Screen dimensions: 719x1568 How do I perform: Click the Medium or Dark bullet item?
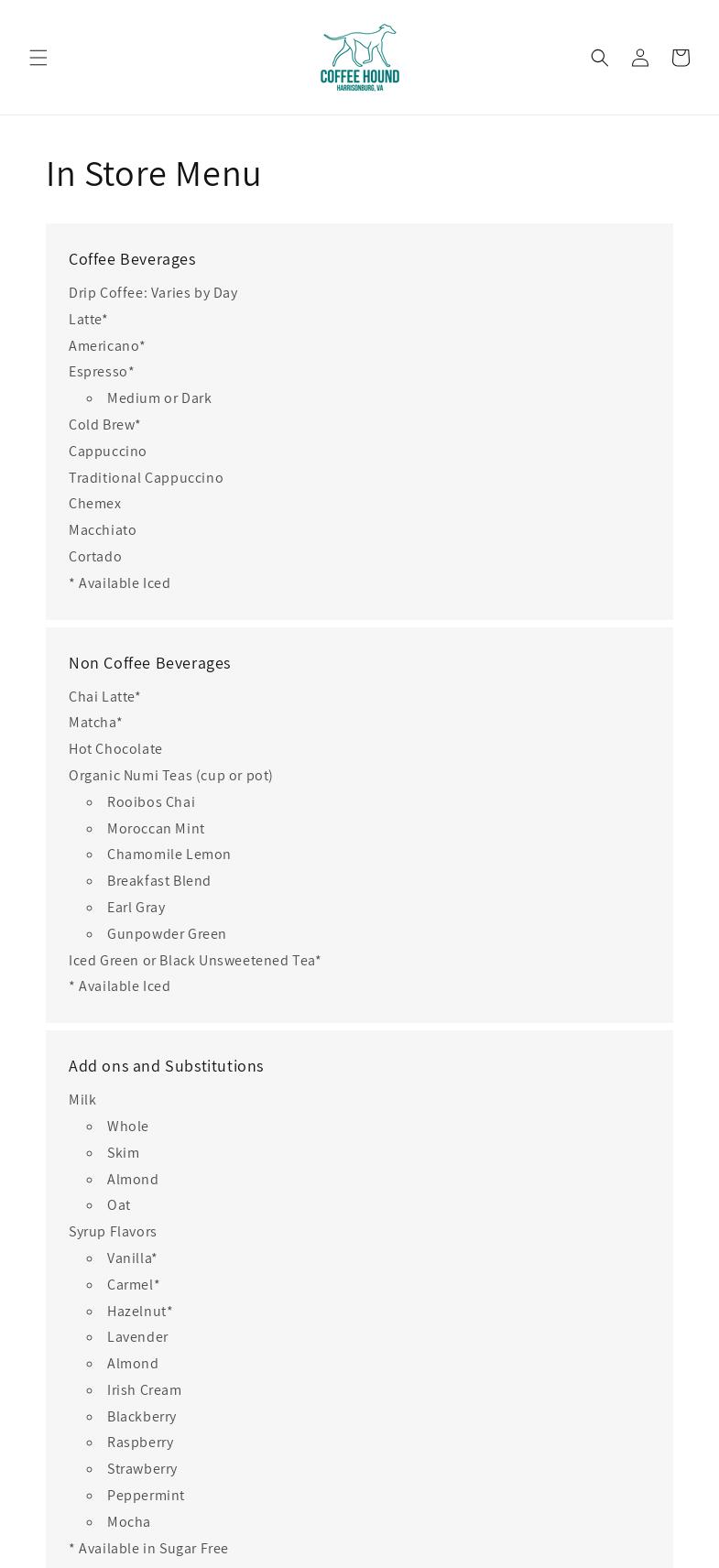159,398
